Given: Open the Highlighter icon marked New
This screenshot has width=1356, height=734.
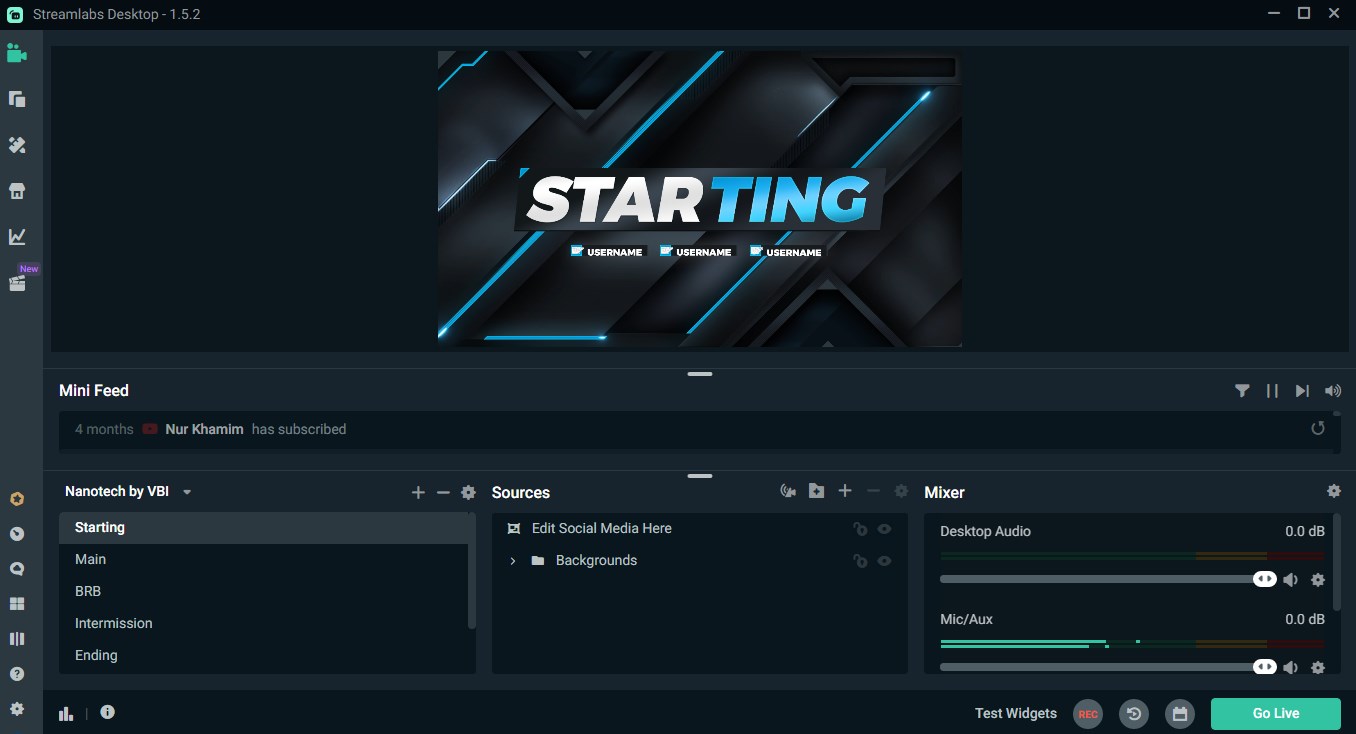Looking at the screenshot, I should (16, 283).
